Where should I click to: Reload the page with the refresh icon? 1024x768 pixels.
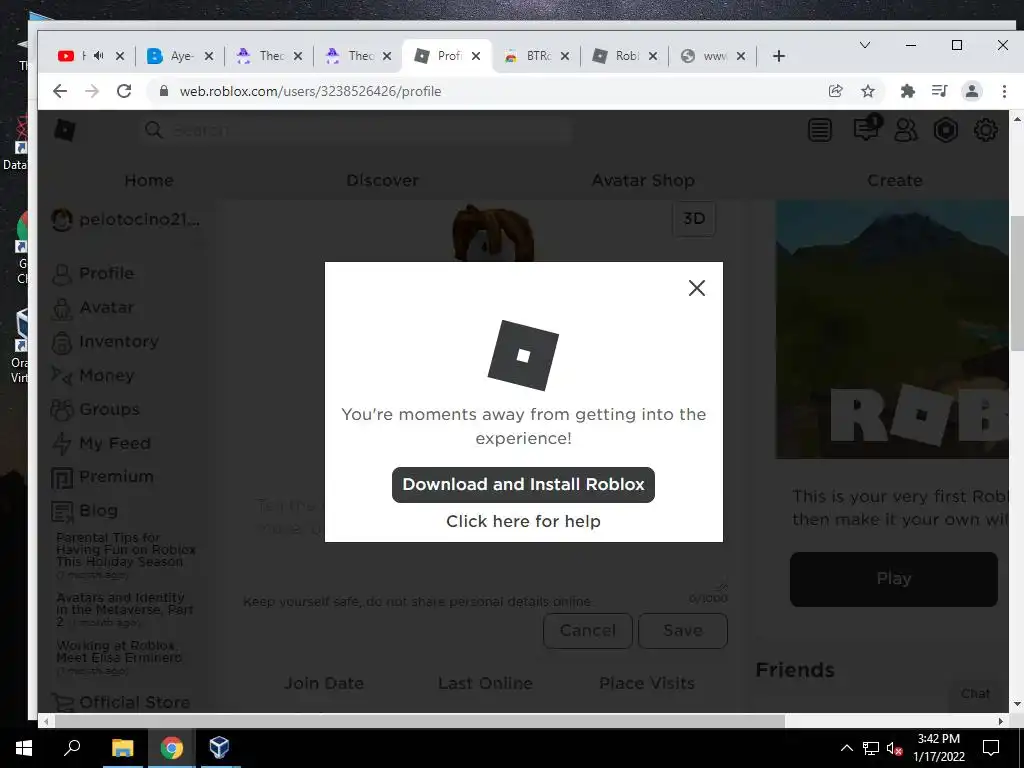124,91
